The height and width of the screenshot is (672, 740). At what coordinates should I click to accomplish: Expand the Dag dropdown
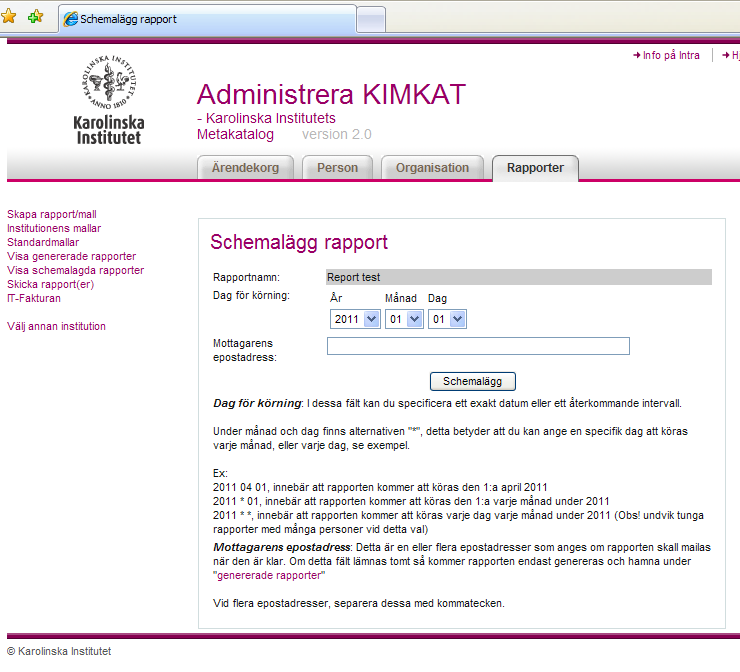click(x=447, y=319)
